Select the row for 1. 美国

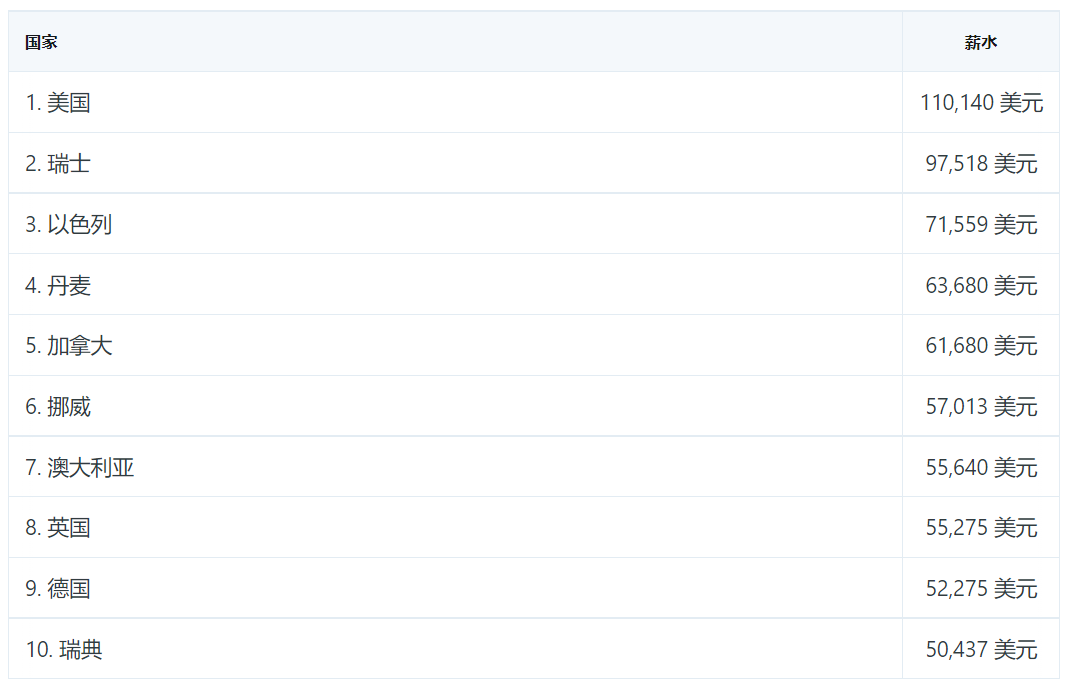coord(58,102)
